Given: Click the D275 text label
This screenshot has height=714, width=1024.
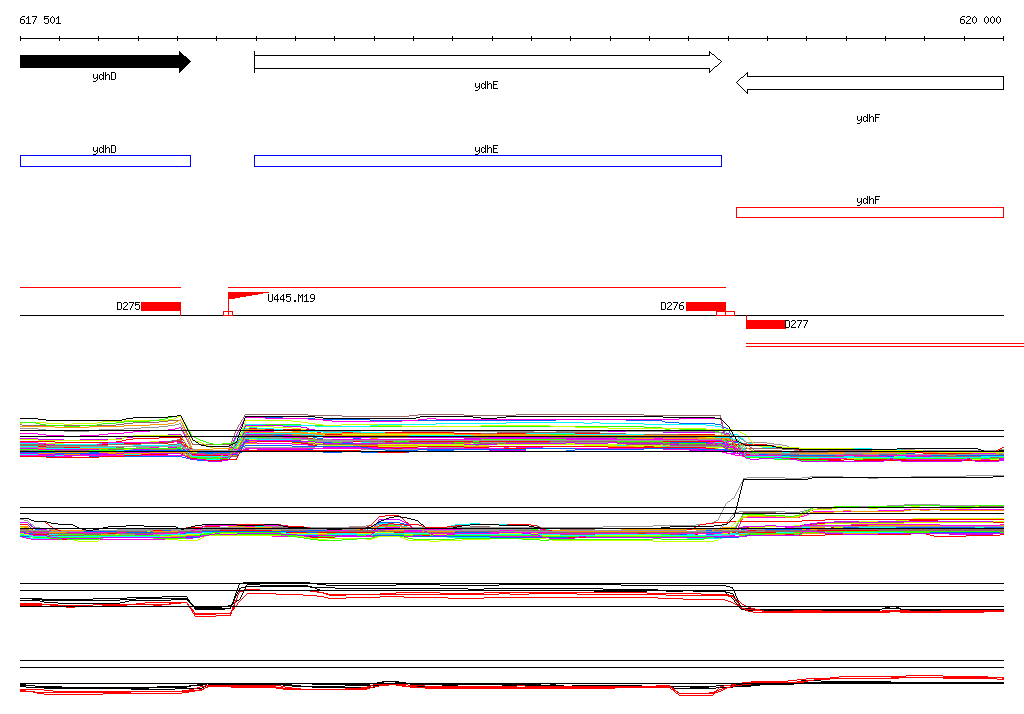Looking at the screenshot, I should tap(128, 306).
